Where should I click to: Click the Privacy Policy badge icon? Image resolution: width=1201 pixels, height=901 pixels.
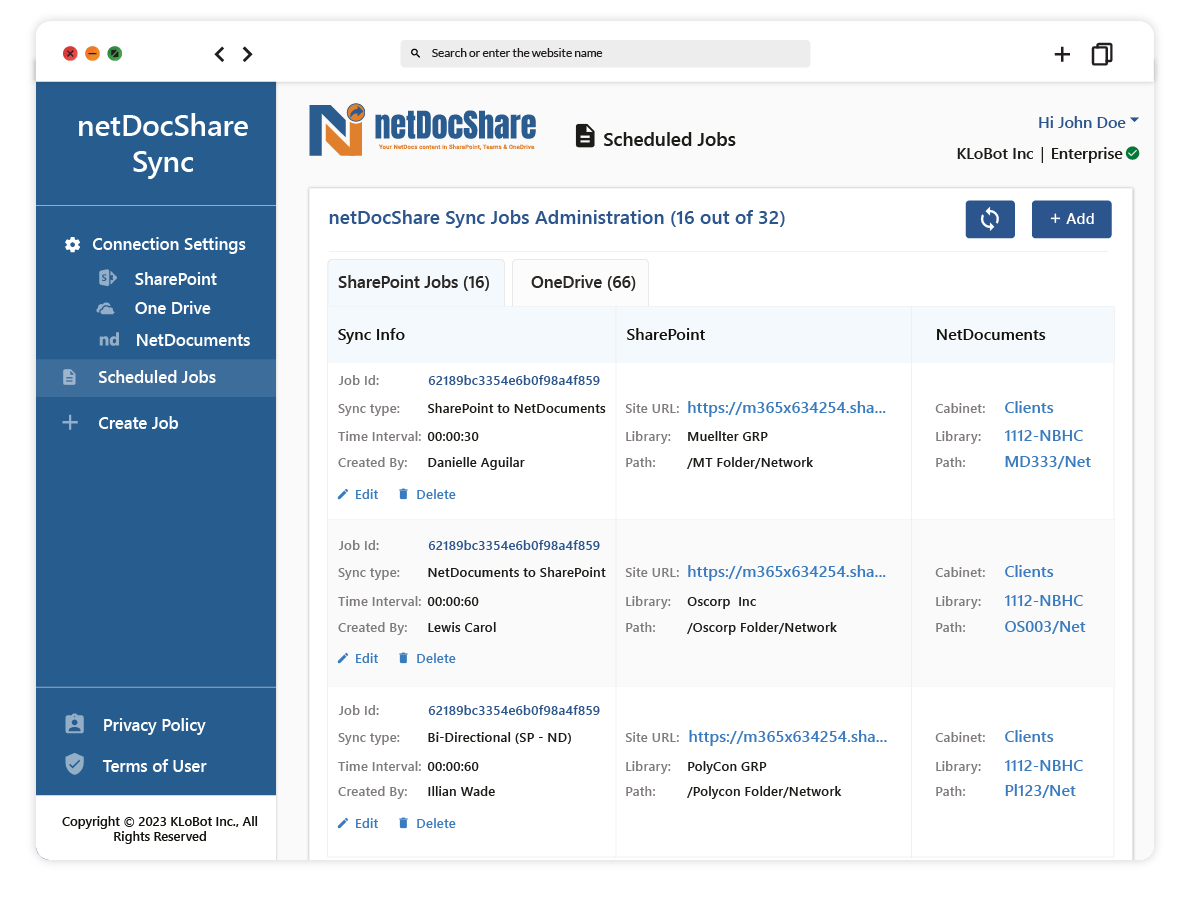tap(74, 725)
